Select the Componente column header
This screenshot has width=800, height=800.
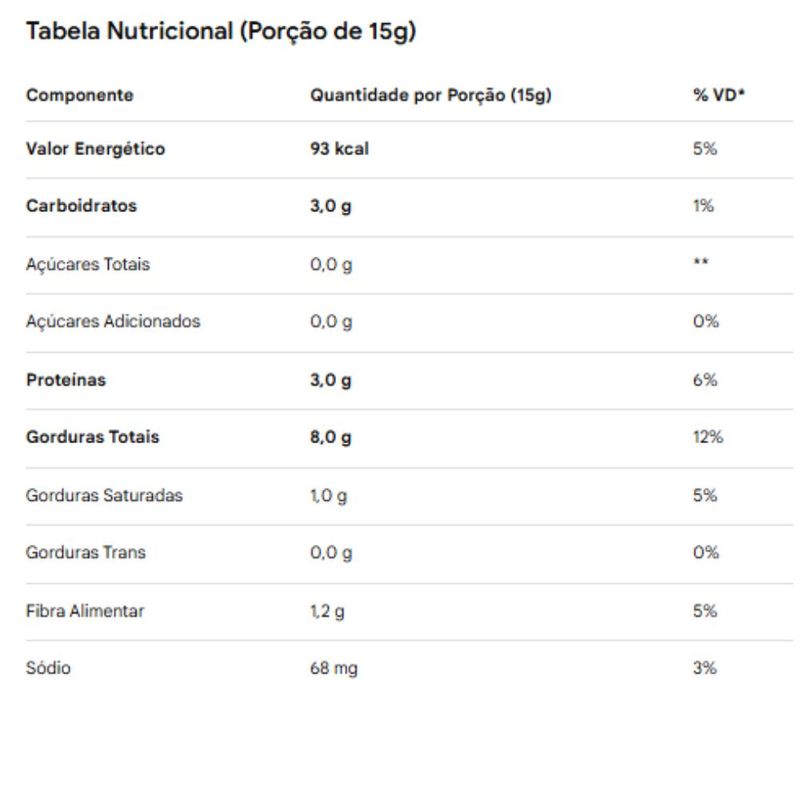pyautogui.click(x=80, y=95)
